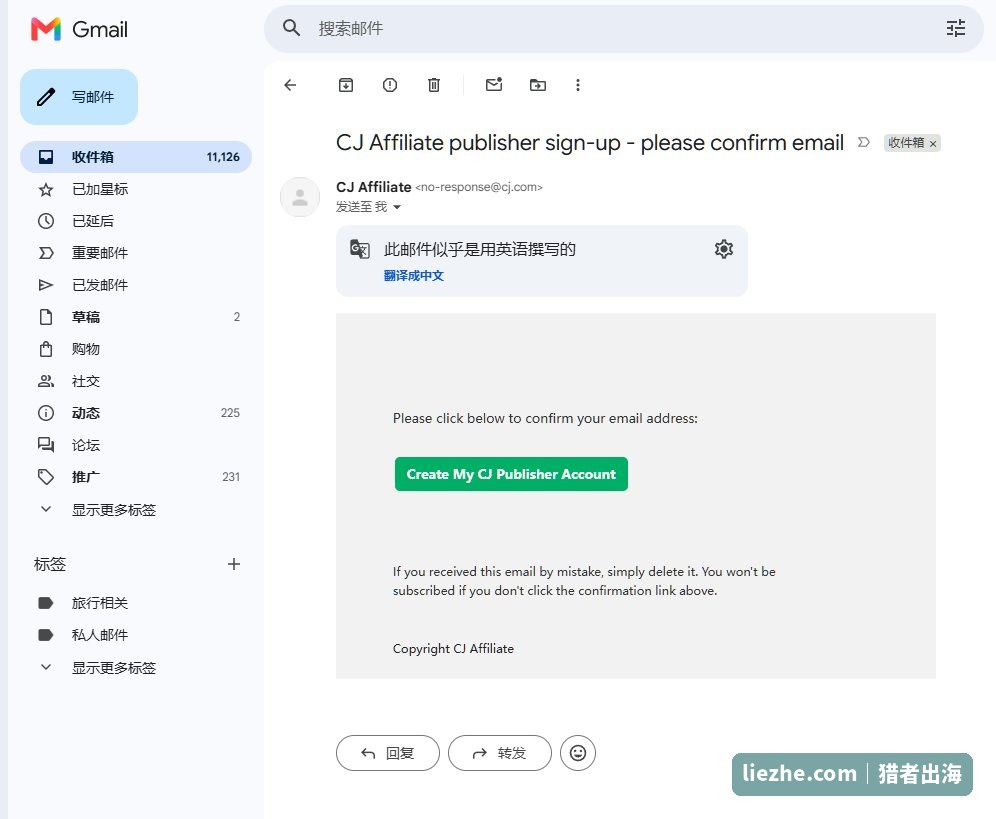Click 回复 reply button
The width and height of the screenshot is (996, 819).
(x=387, y=753)
